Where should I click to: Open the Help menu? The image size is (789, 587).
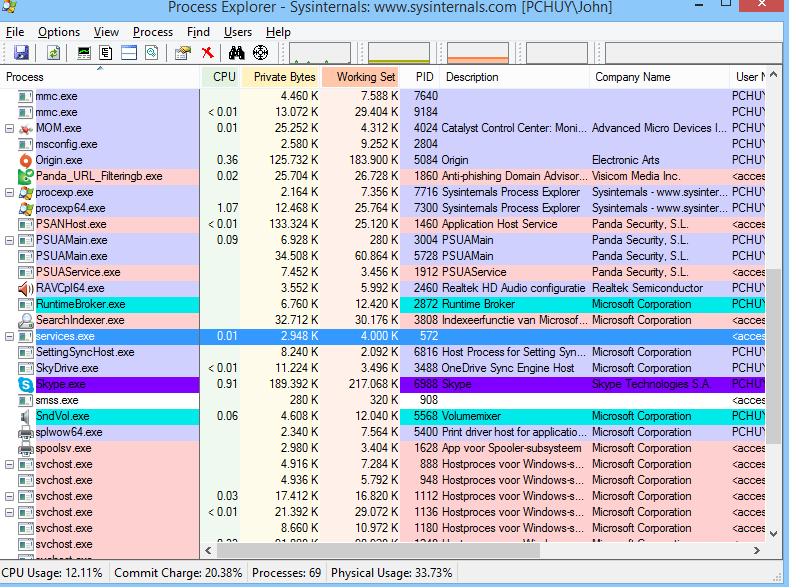278,32
